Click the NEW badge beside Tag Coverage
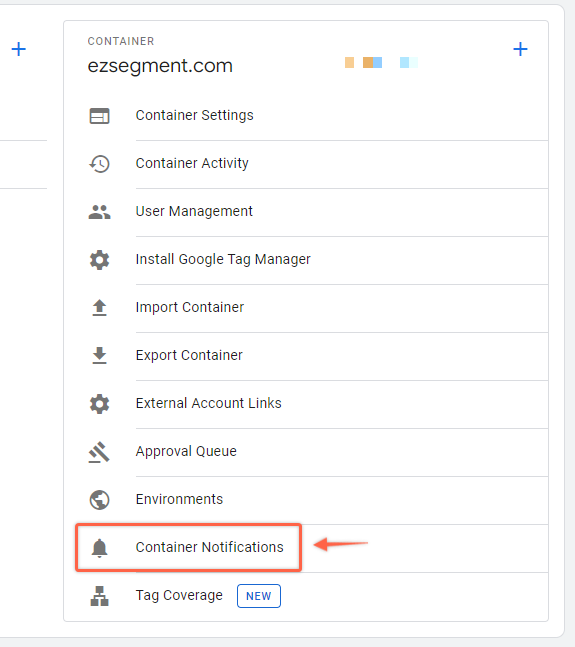The image size is (575, 647). 259,596
